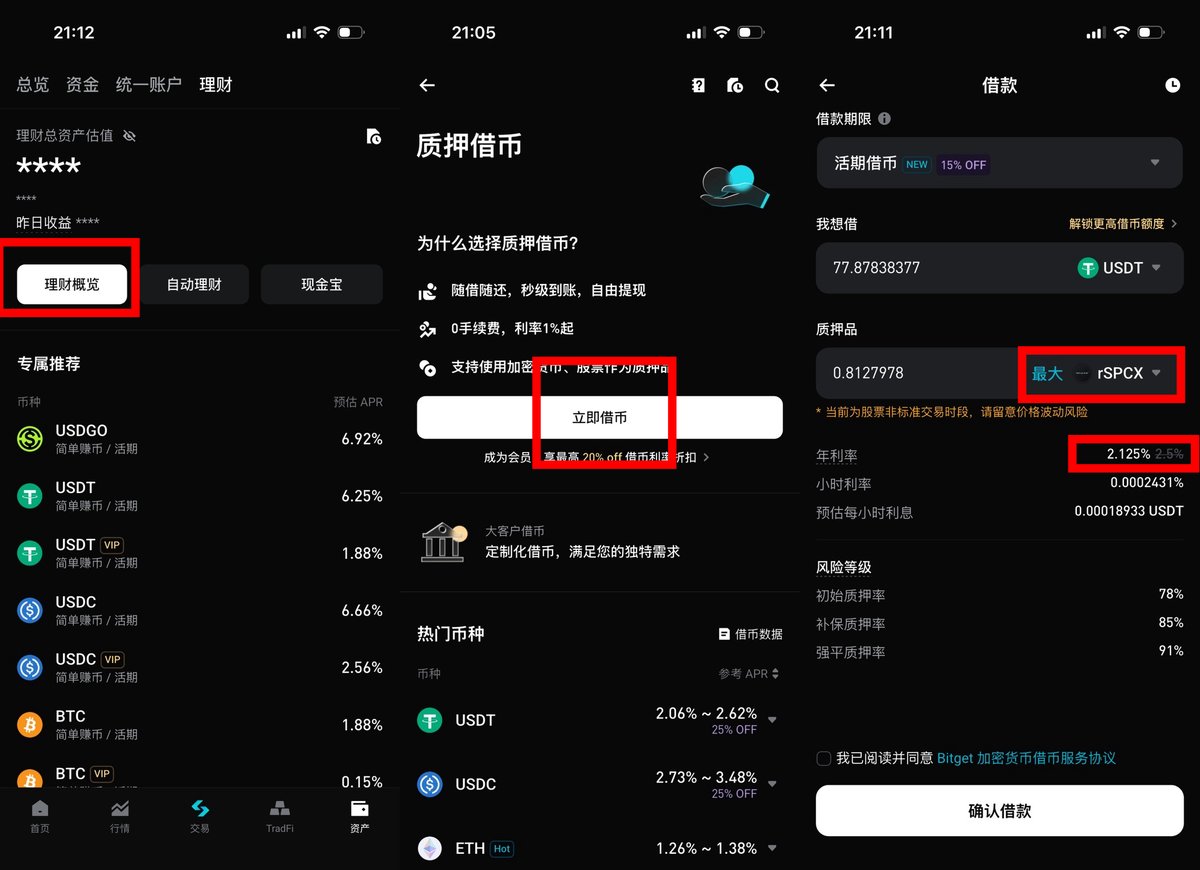Switch to 统一账户 tab

tap(149, 85)
